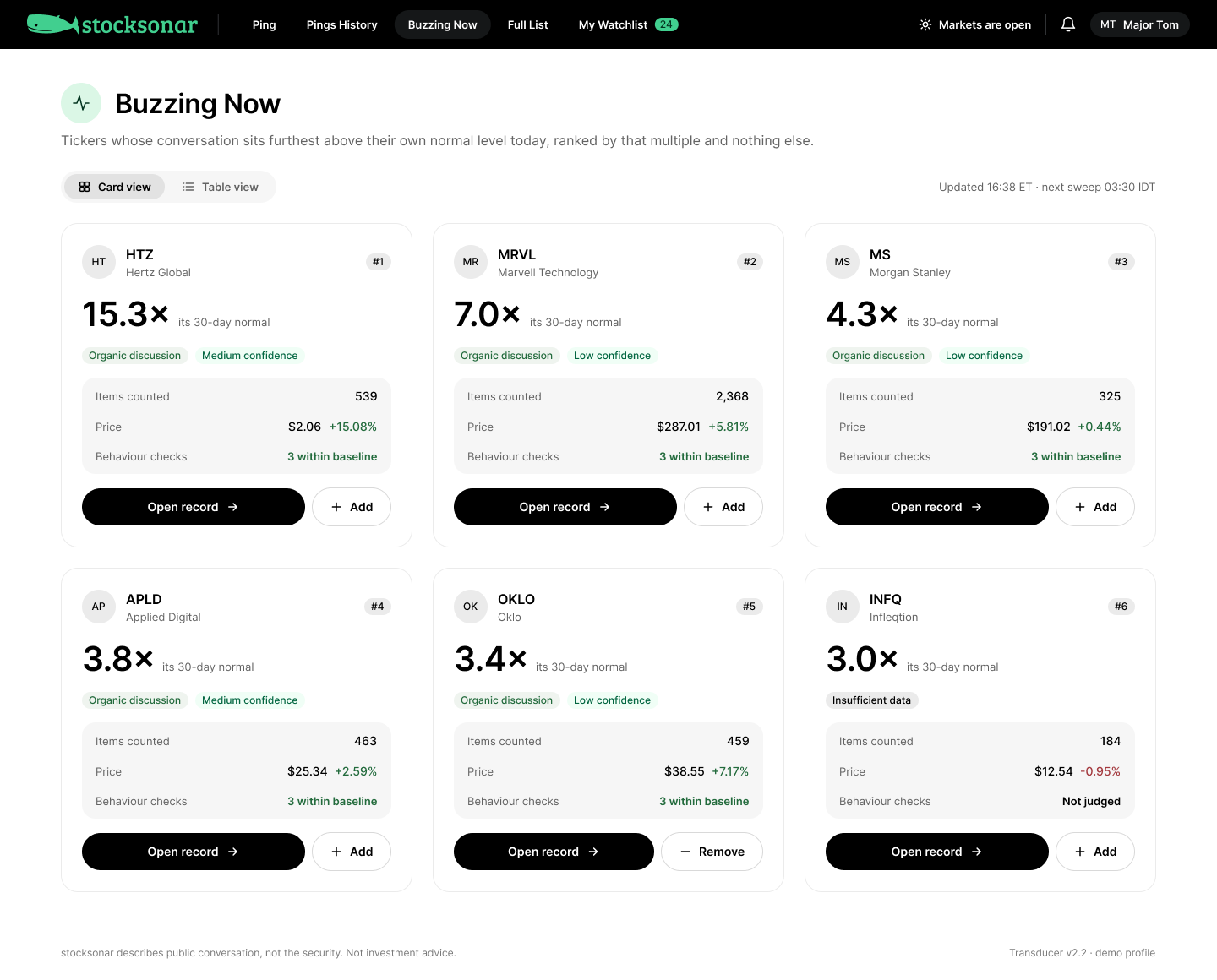Switch to Table view
Viewport: 1217px width, 980px height.
click(221, 187)
